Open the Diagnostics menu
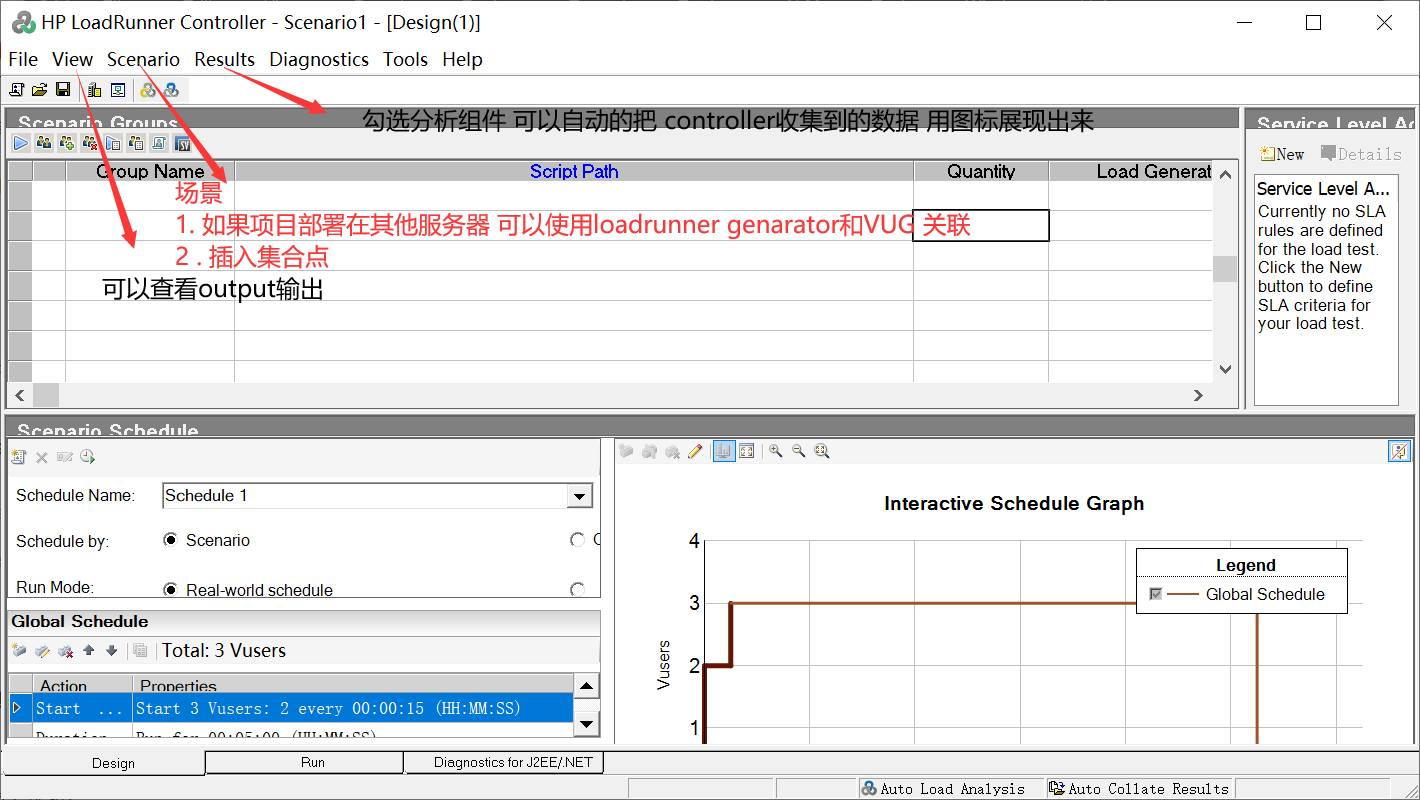The width and height of the screenshot is (1420, 800). (x=319, y=60)
